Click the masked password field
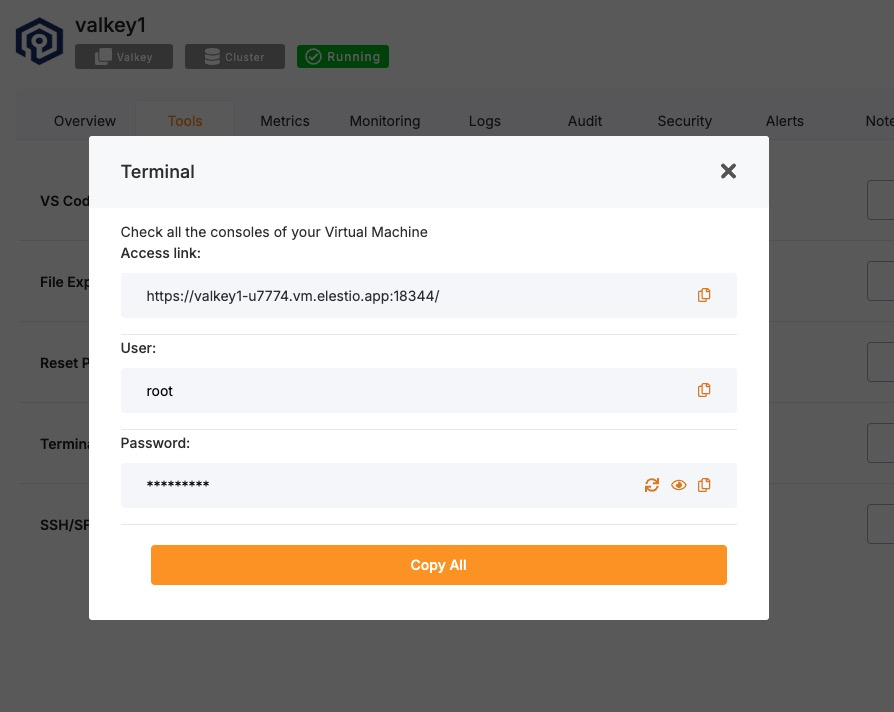 380,485
